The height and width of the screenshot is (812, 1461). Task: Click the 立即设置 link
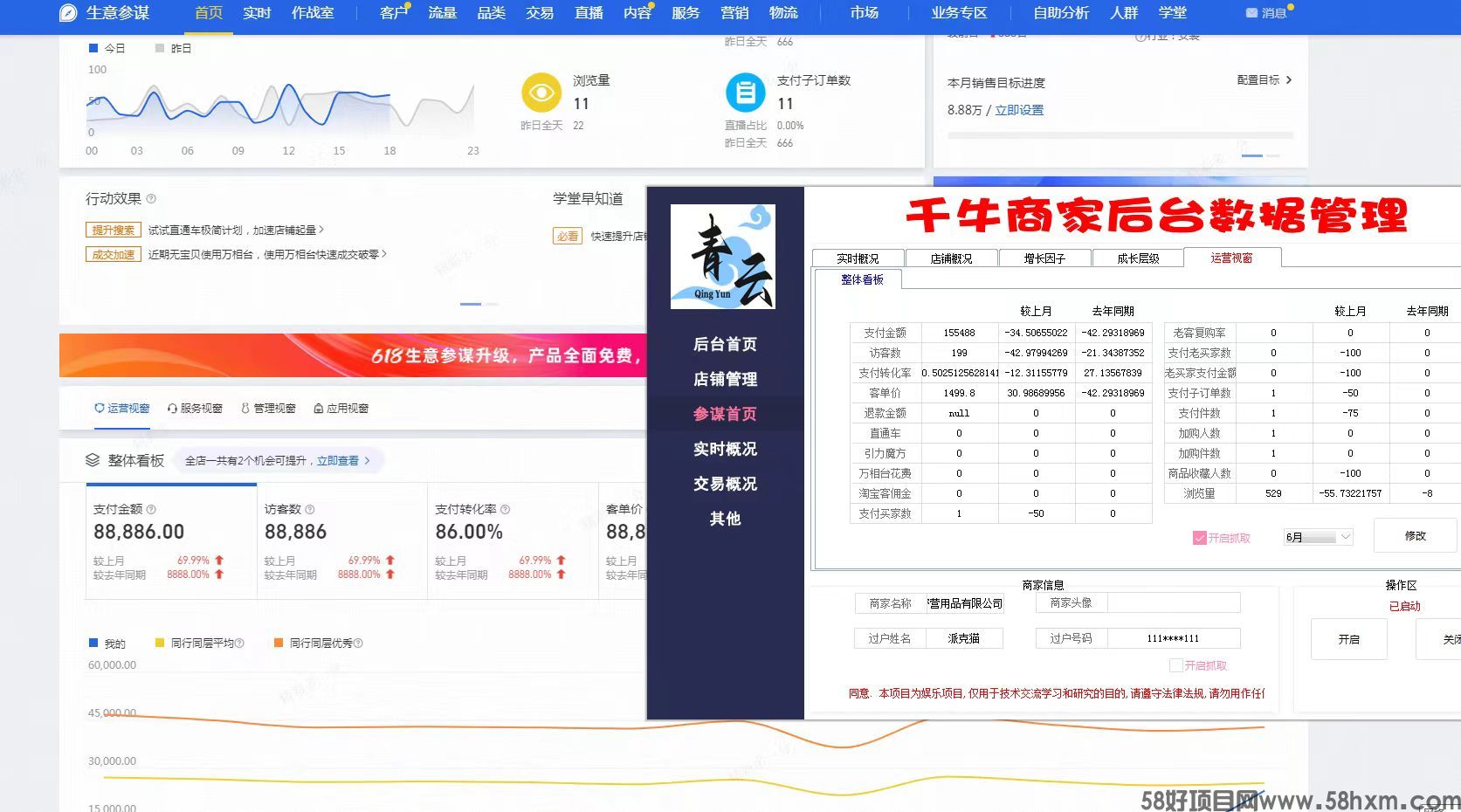pos(1019,110)
